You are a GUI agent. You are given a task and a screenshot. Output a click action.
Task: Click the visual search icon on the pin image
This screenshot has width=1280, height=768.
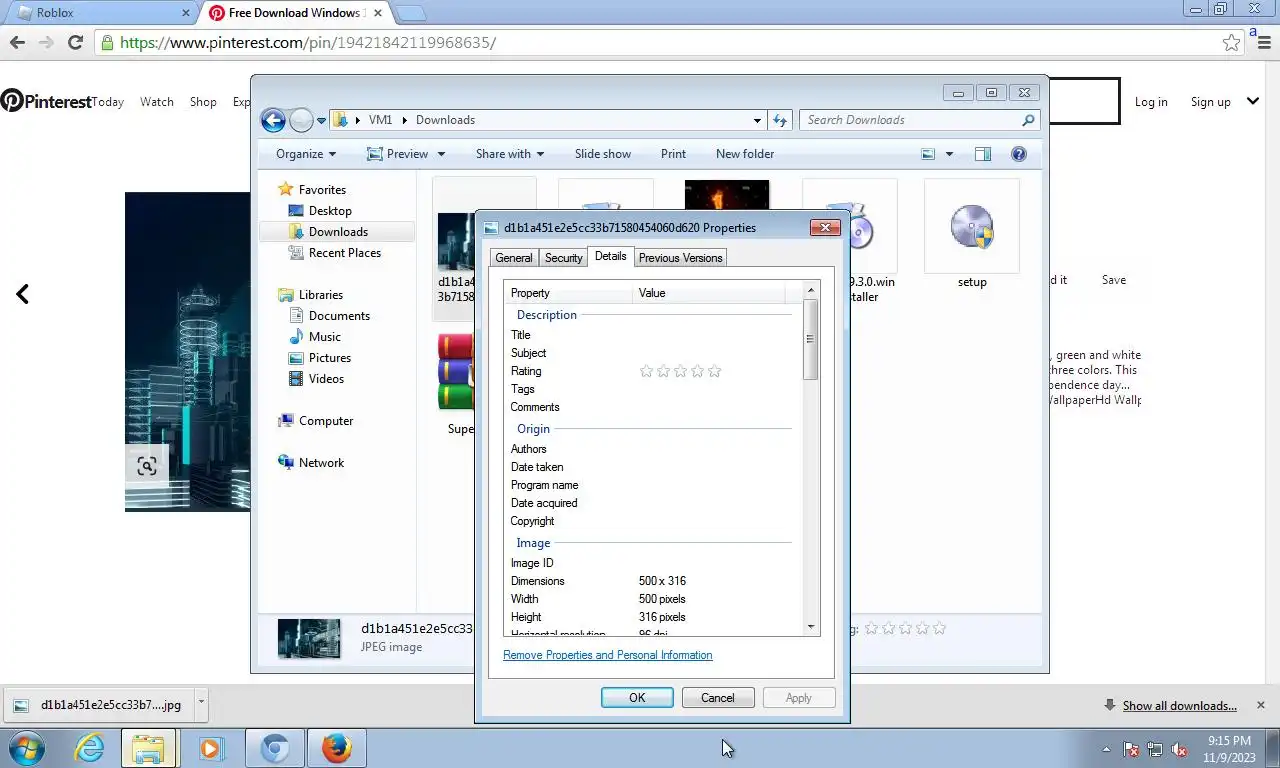(x=147, y=466)
